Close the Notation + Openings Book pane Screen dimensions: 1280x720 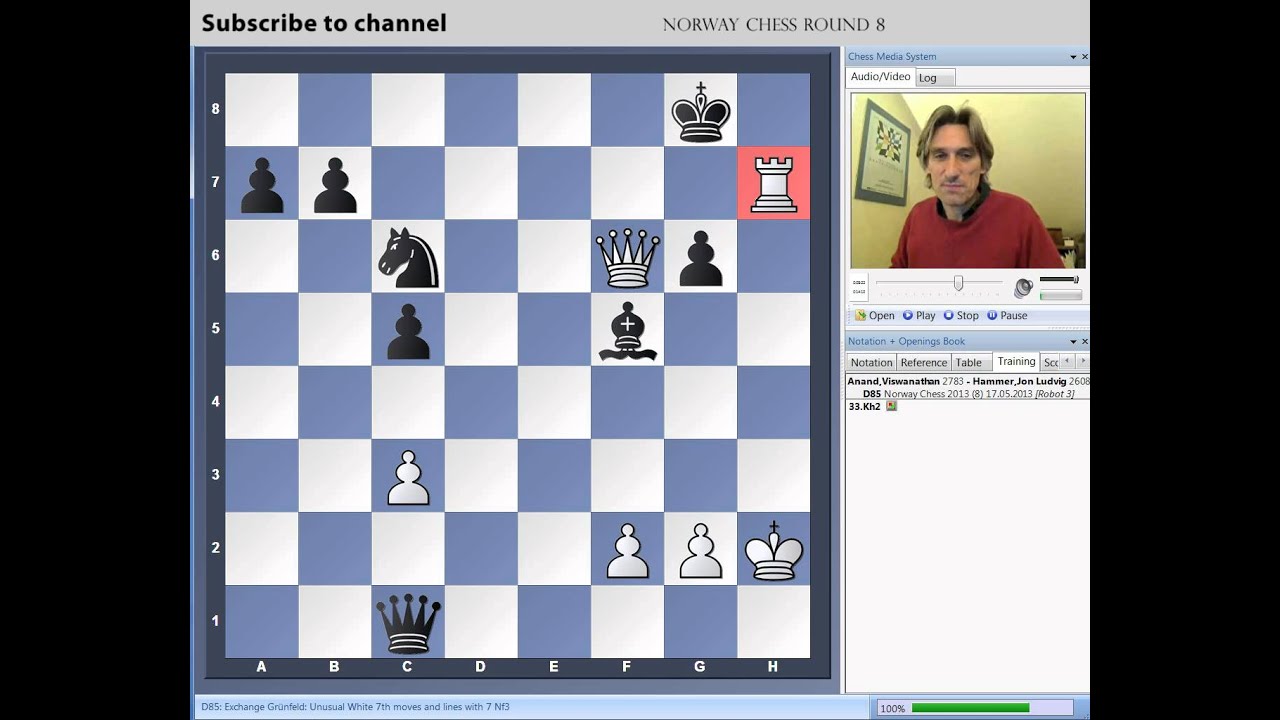pos(1085,341)
